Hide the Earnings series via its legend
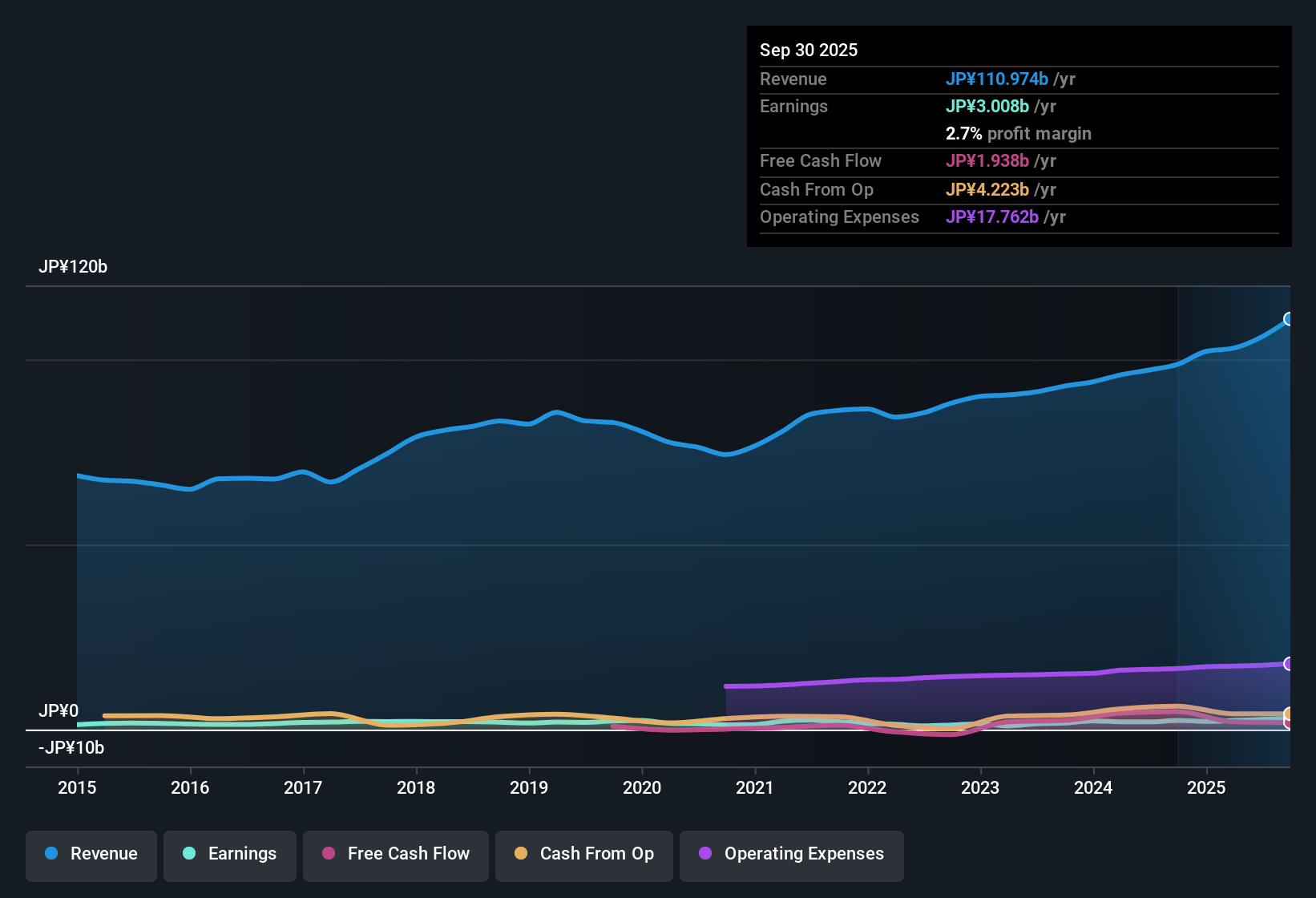This screenshot has height=898, width=1316. [230, 854]
